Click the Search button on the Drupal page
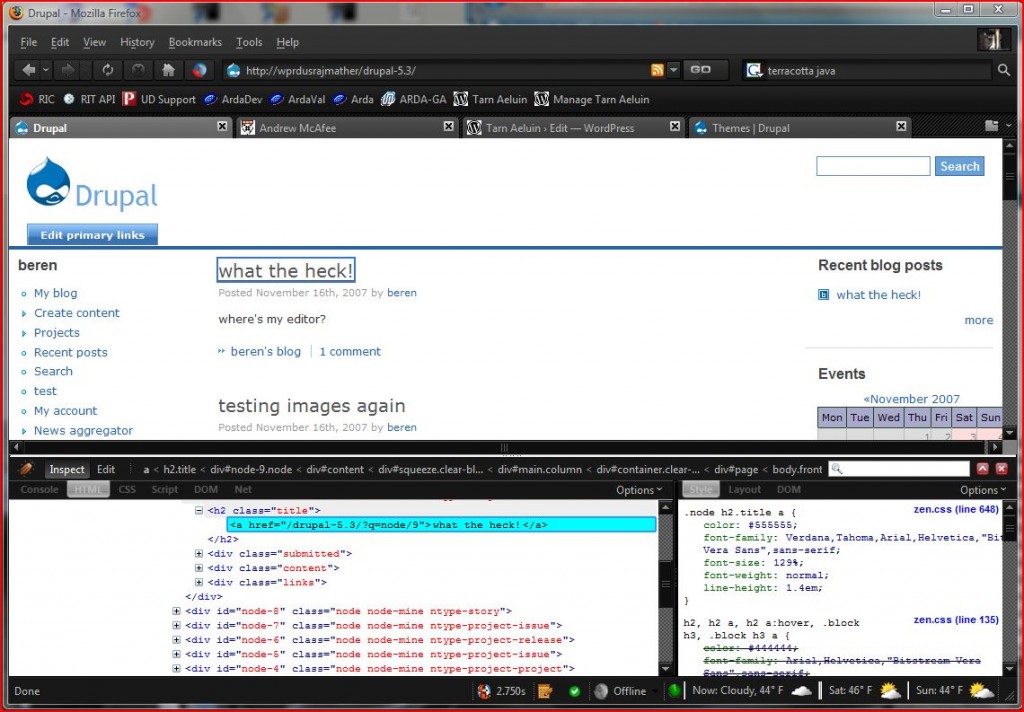The width and height of the screenshot is (1024, 712). pyautogui.click(x=959, y=166)
